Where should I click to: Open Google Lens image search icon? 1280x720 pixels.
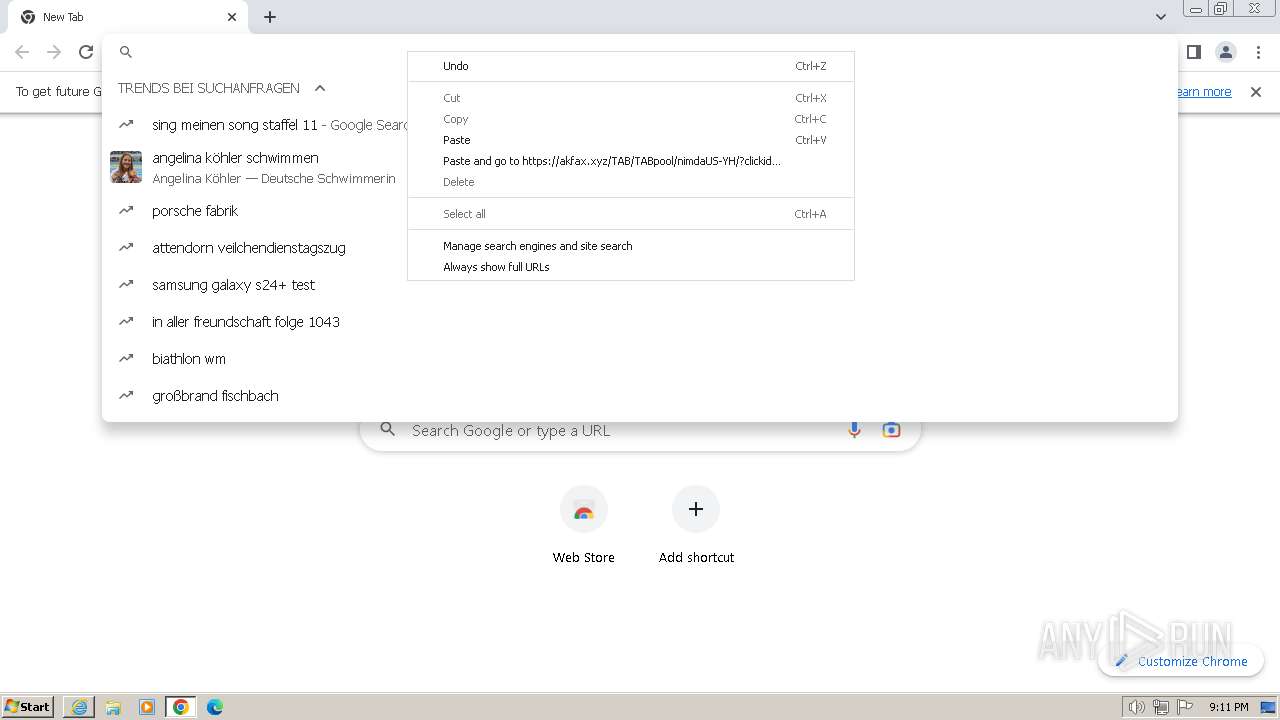891,430
